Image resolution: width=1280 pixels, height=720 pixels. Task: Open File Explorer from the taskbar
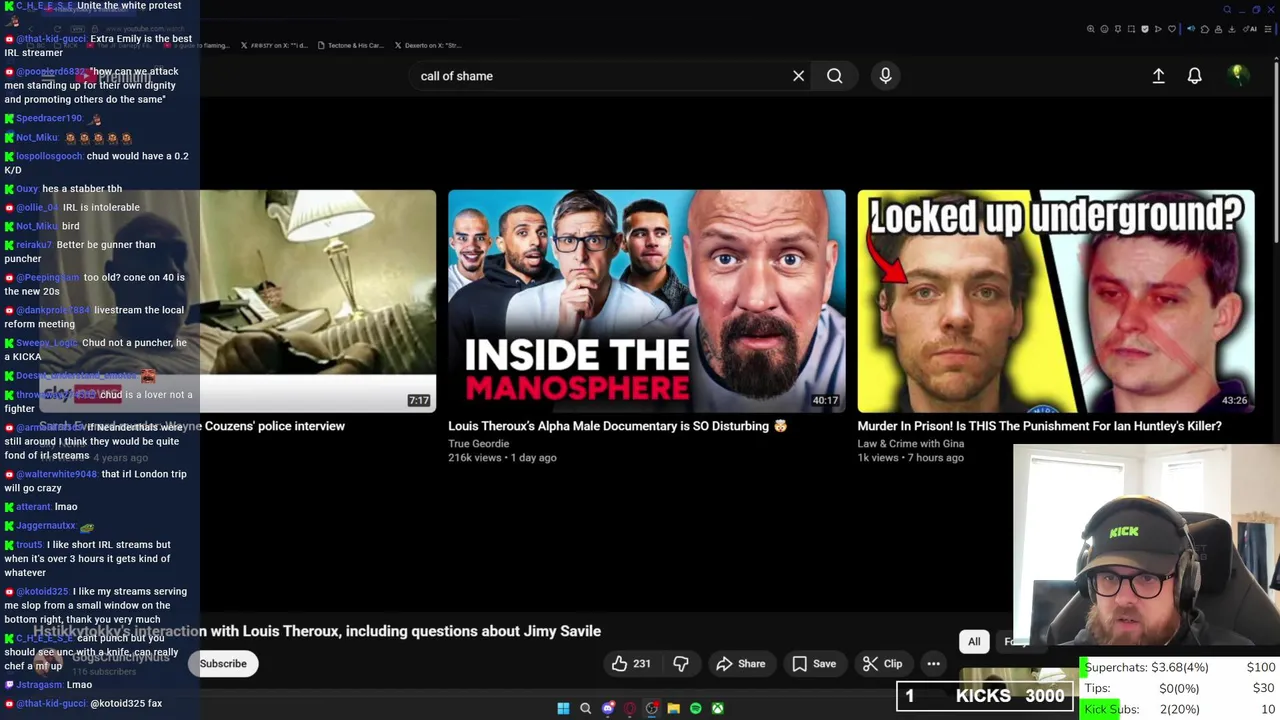click(x=674, y=708)
